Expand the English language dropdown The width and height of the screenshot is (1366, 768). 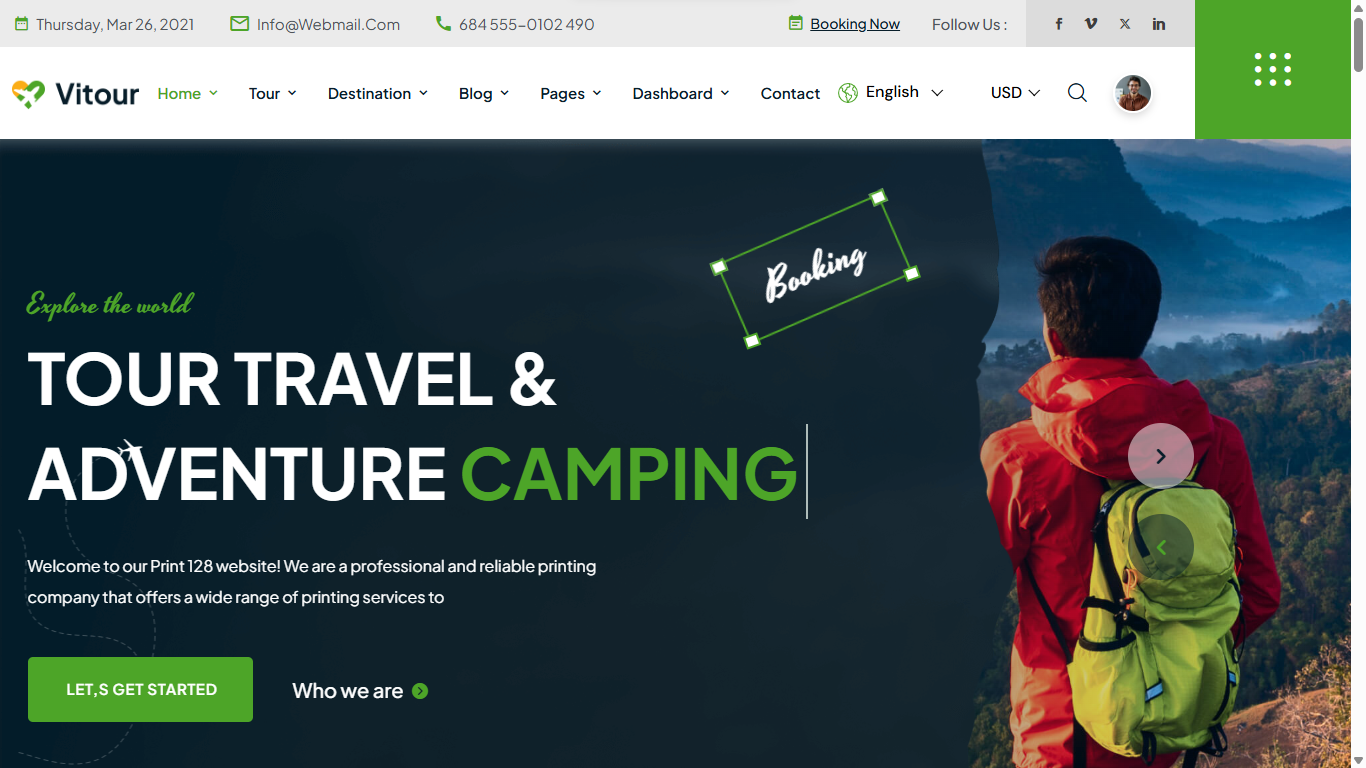[891, 92]
